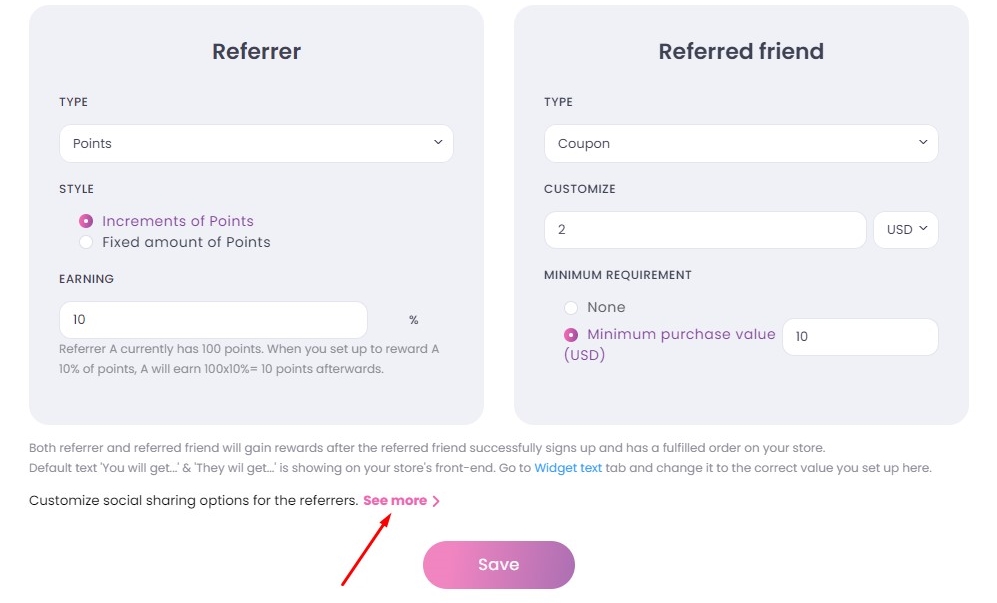Viewport: 997px width, 603px height.
Task: Click the Referred friend card heading
Action: coord(740,51)
